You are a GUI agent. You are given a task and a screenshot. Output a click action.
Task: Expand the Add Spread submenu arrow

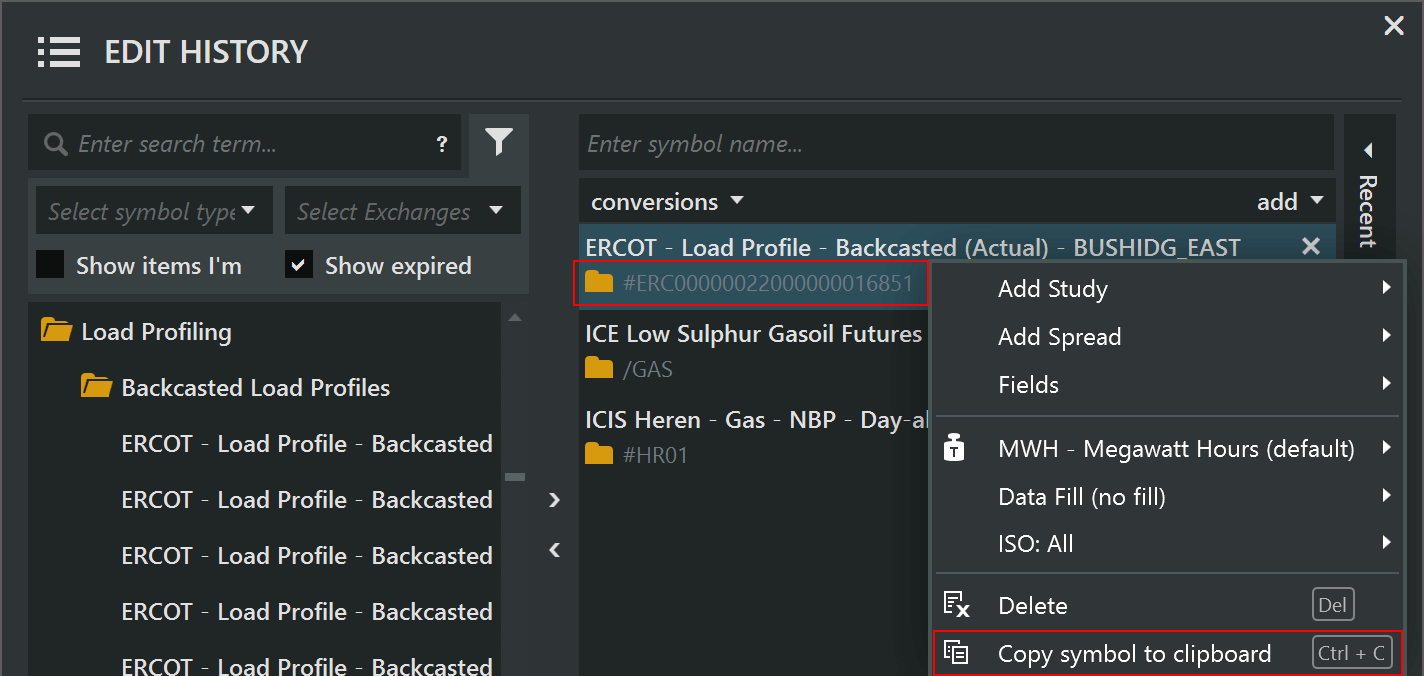coord(1387,336)
